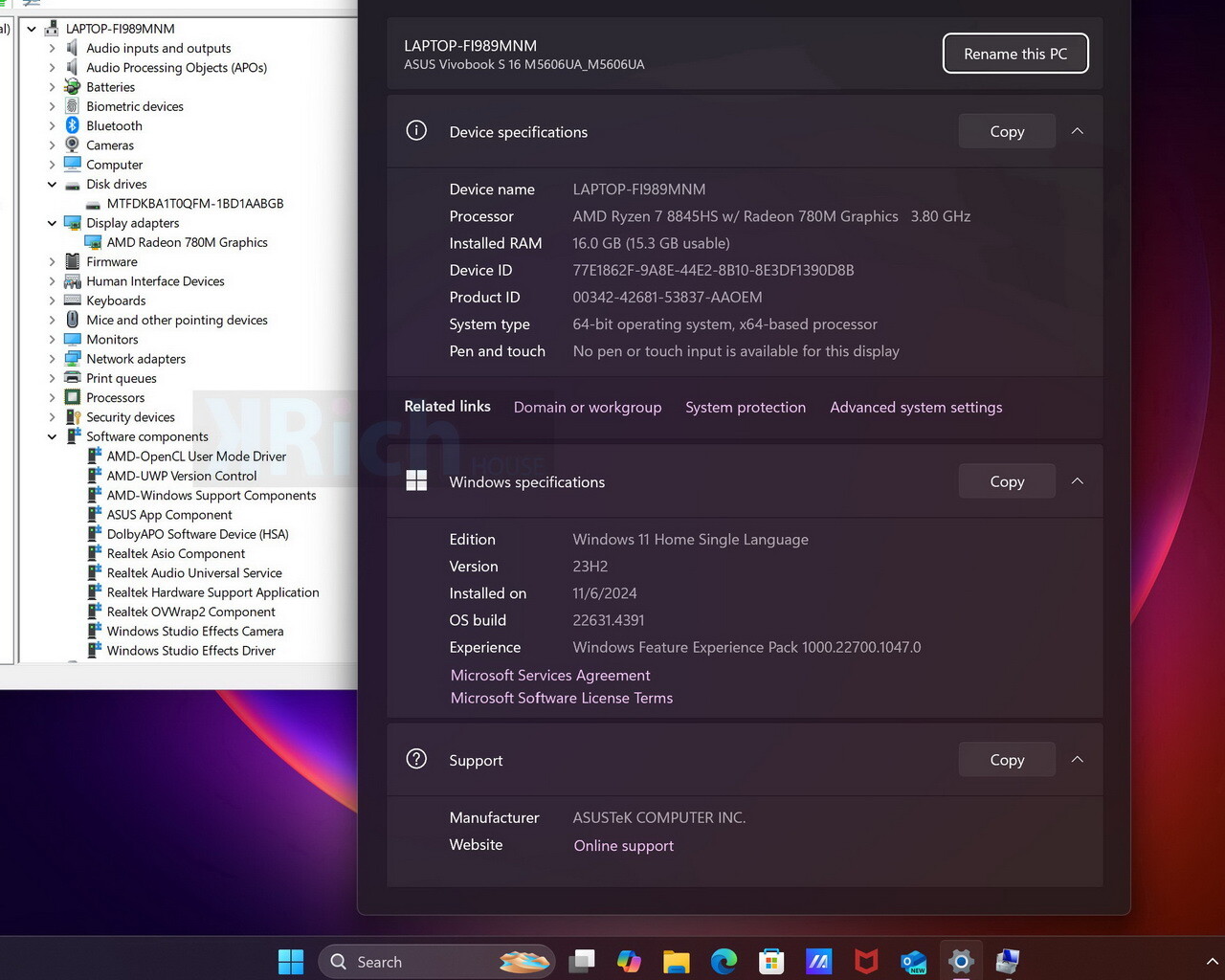Screen dimensions: 1225x980
Task: Open Domain or workgroup link
Action: coord(588,407)
